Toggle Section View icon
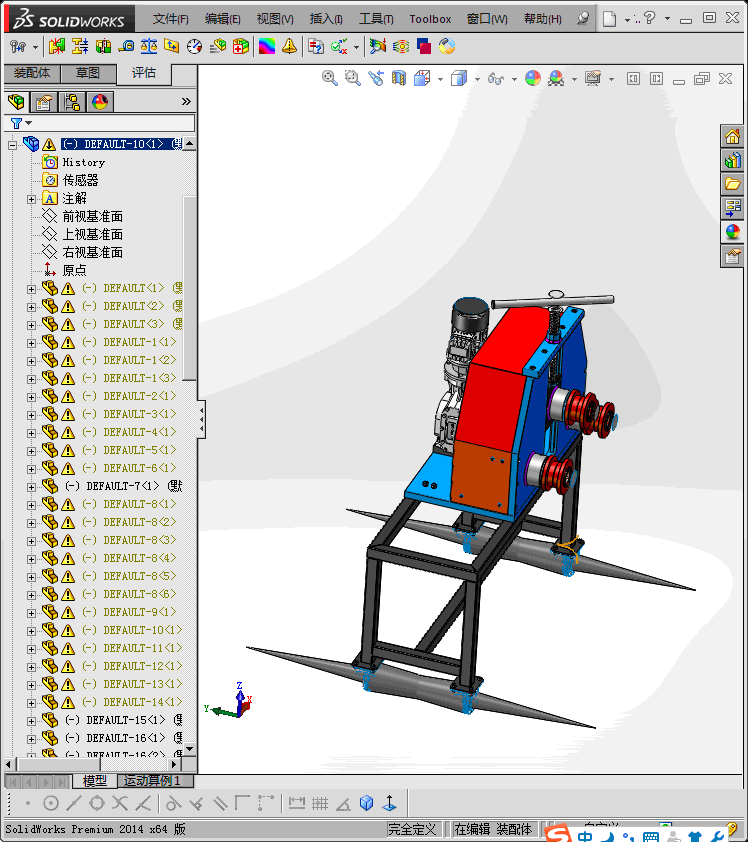The image size is (748, 842). pyautogui.click(x=399, y=78)
